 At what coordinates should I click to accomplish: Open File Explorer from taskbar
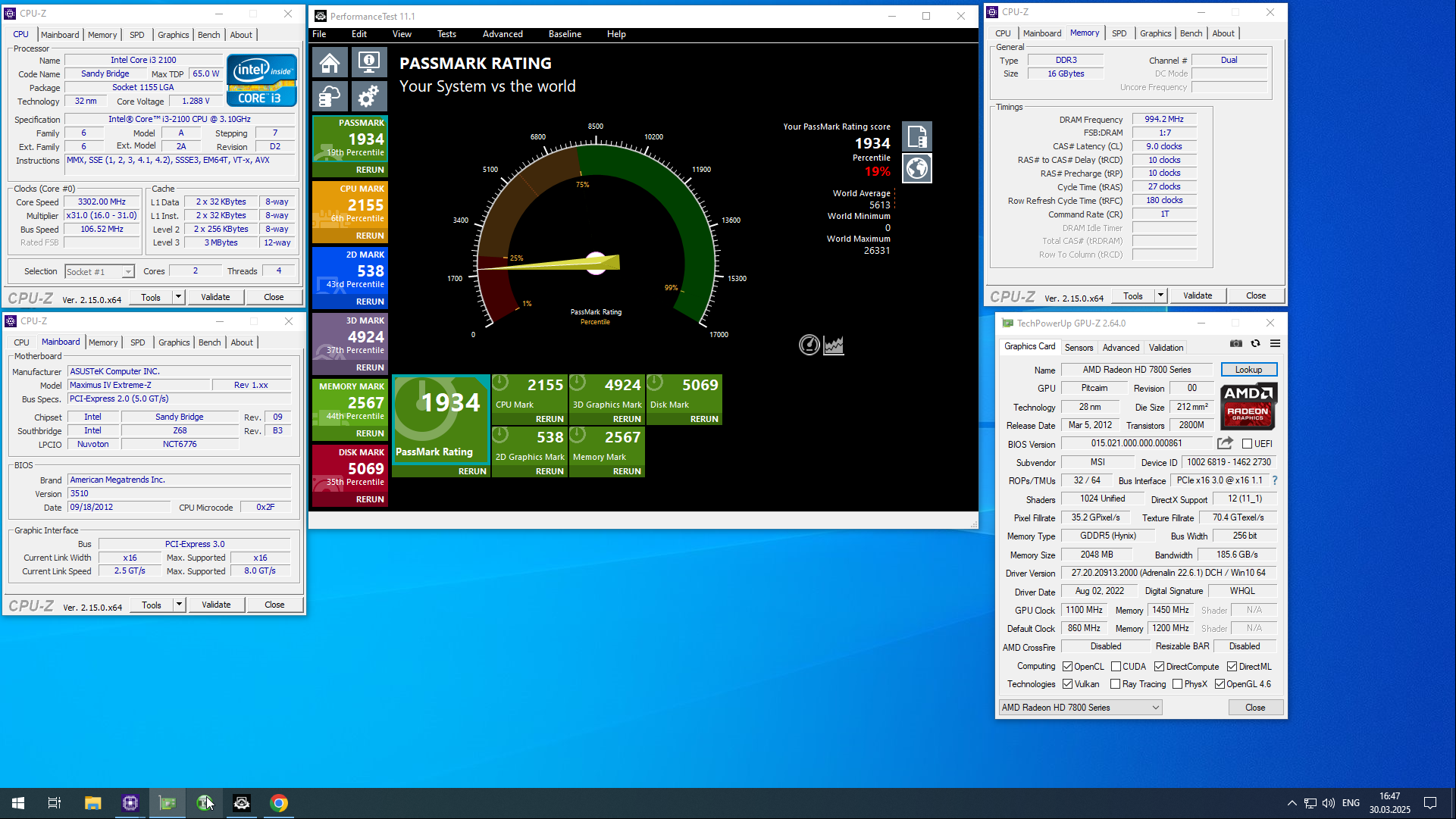click(x=92, y=803)
